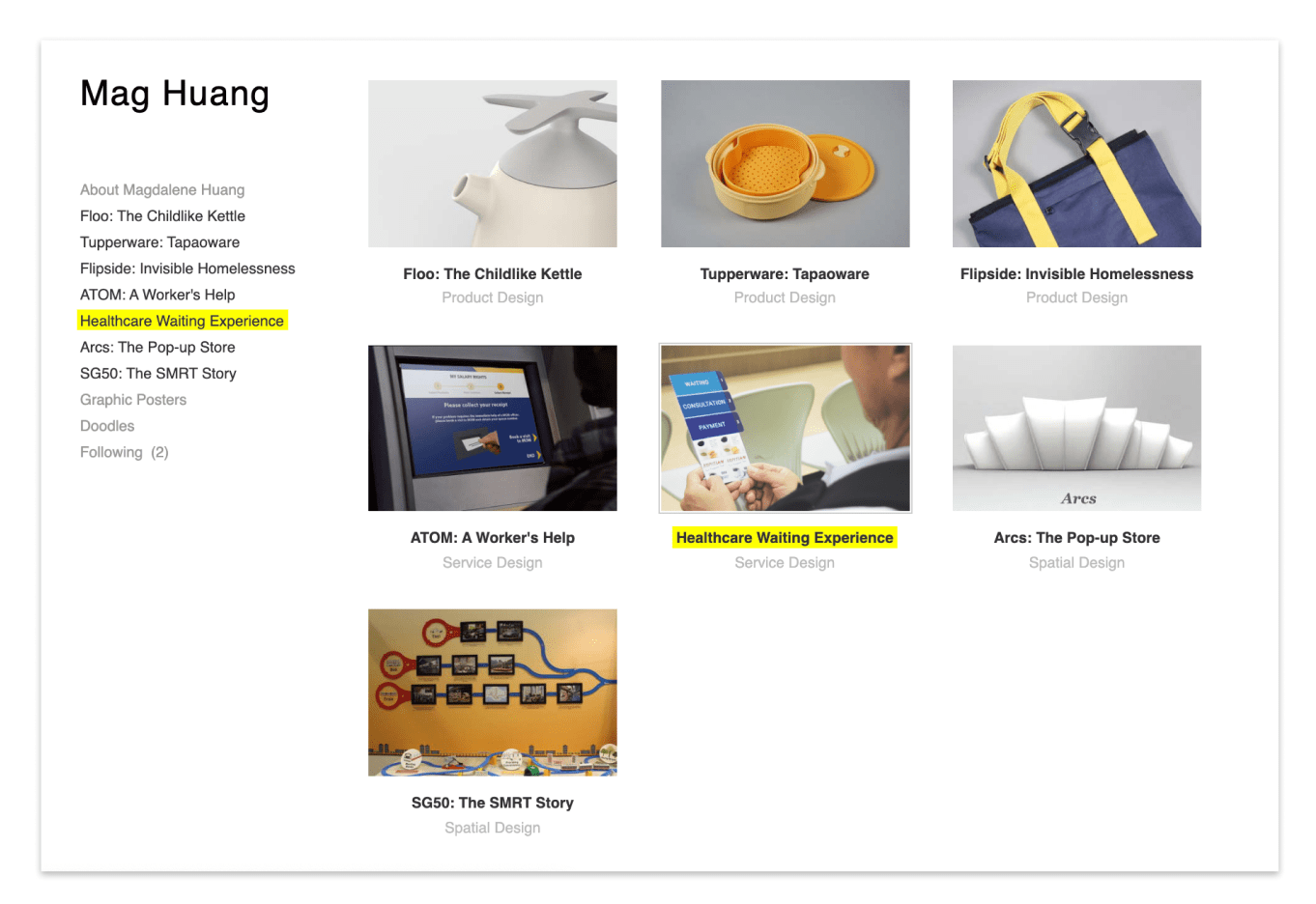Viewport: 1316px width, 904px height.
Task: Open the Following (2) link
Action: point(125,452)
